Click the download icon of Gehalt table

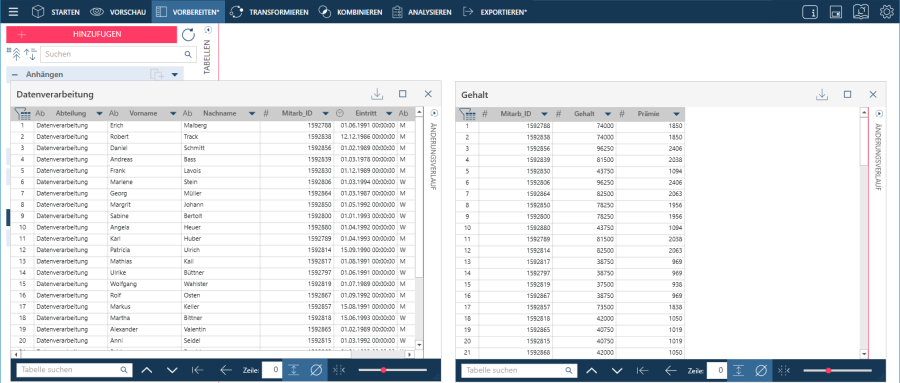click(822, 94)
